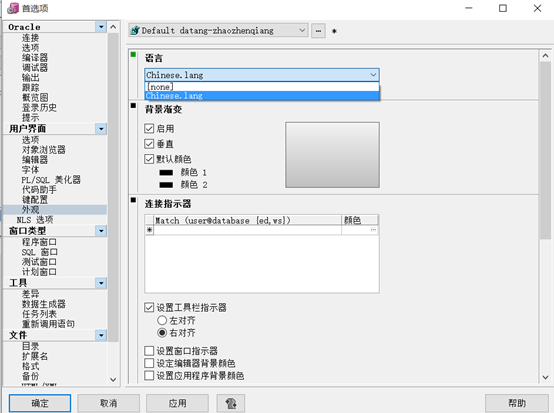Click the preferences window title icon
This screenshot has width=554, height=413.
(13, 8)
